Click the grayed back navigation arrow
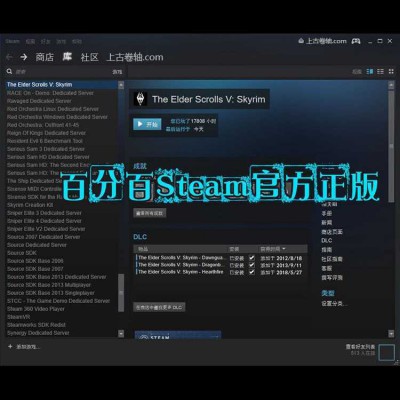The image size is (400, 400). (9, 57)
